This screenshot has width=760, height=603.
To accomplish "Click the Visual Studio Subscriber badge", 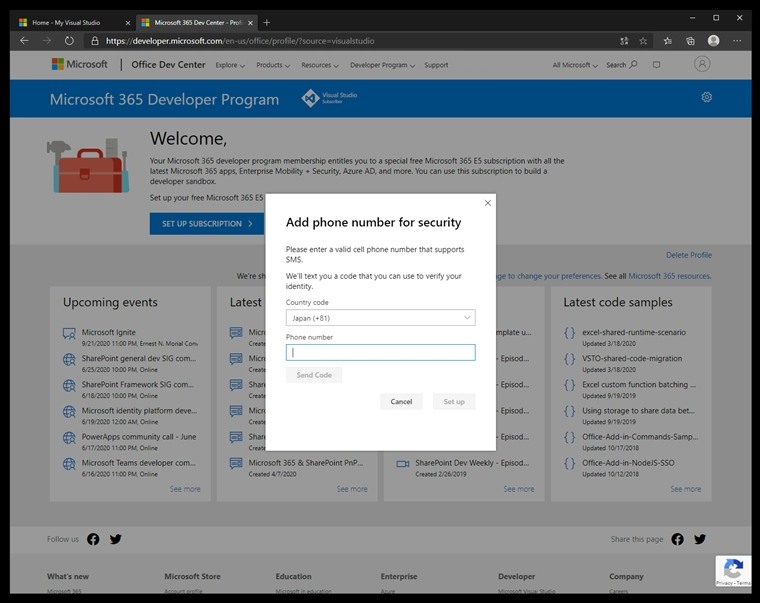I will coord(329,98).
